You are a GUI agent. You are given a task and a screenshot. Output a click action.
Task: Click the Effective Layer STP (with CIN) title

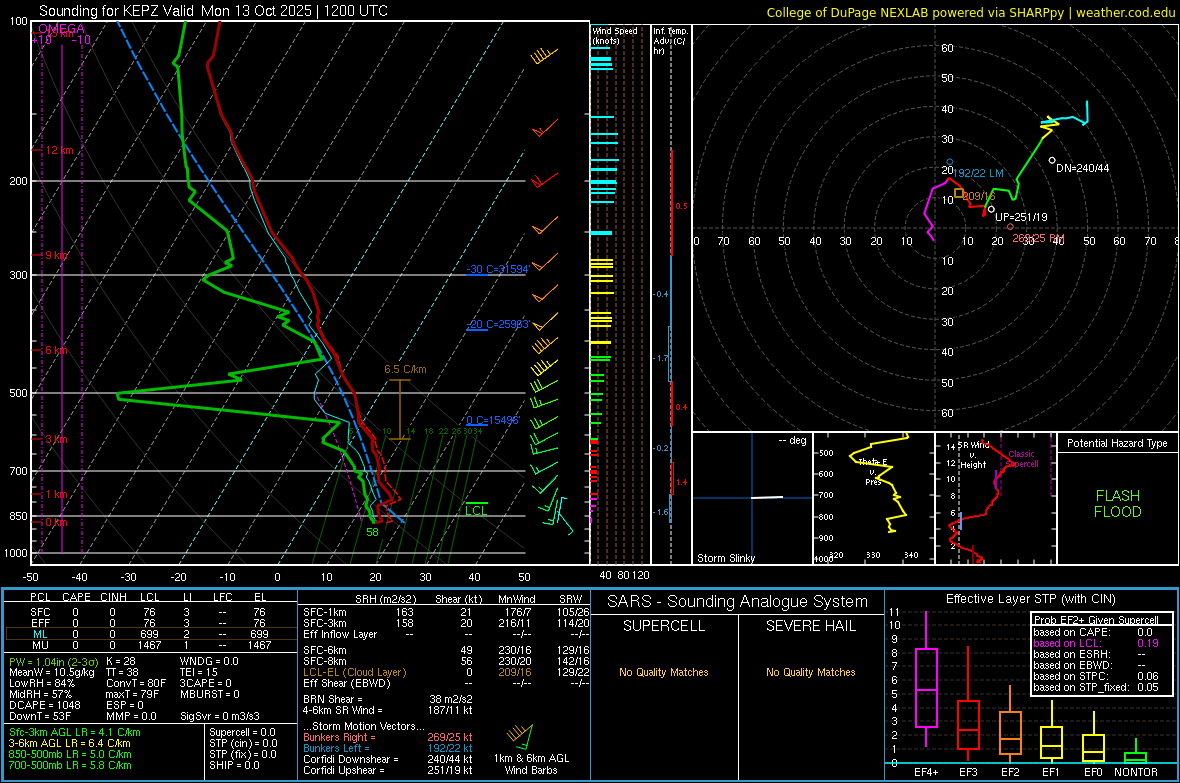[1030, 599]
